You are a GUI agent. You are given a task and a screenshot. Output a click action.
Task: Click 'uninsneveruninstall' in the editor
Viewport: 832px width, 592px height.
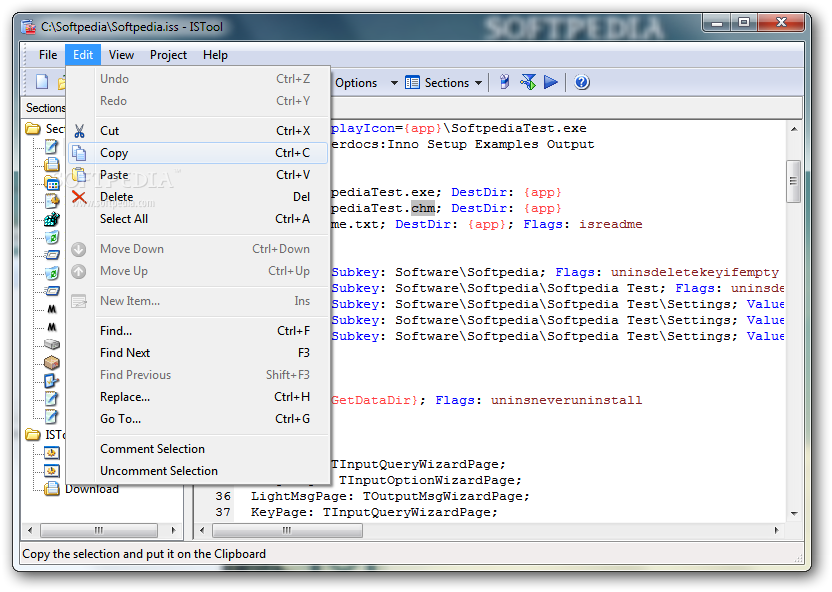pyautogui.click(x=566, y=400)
